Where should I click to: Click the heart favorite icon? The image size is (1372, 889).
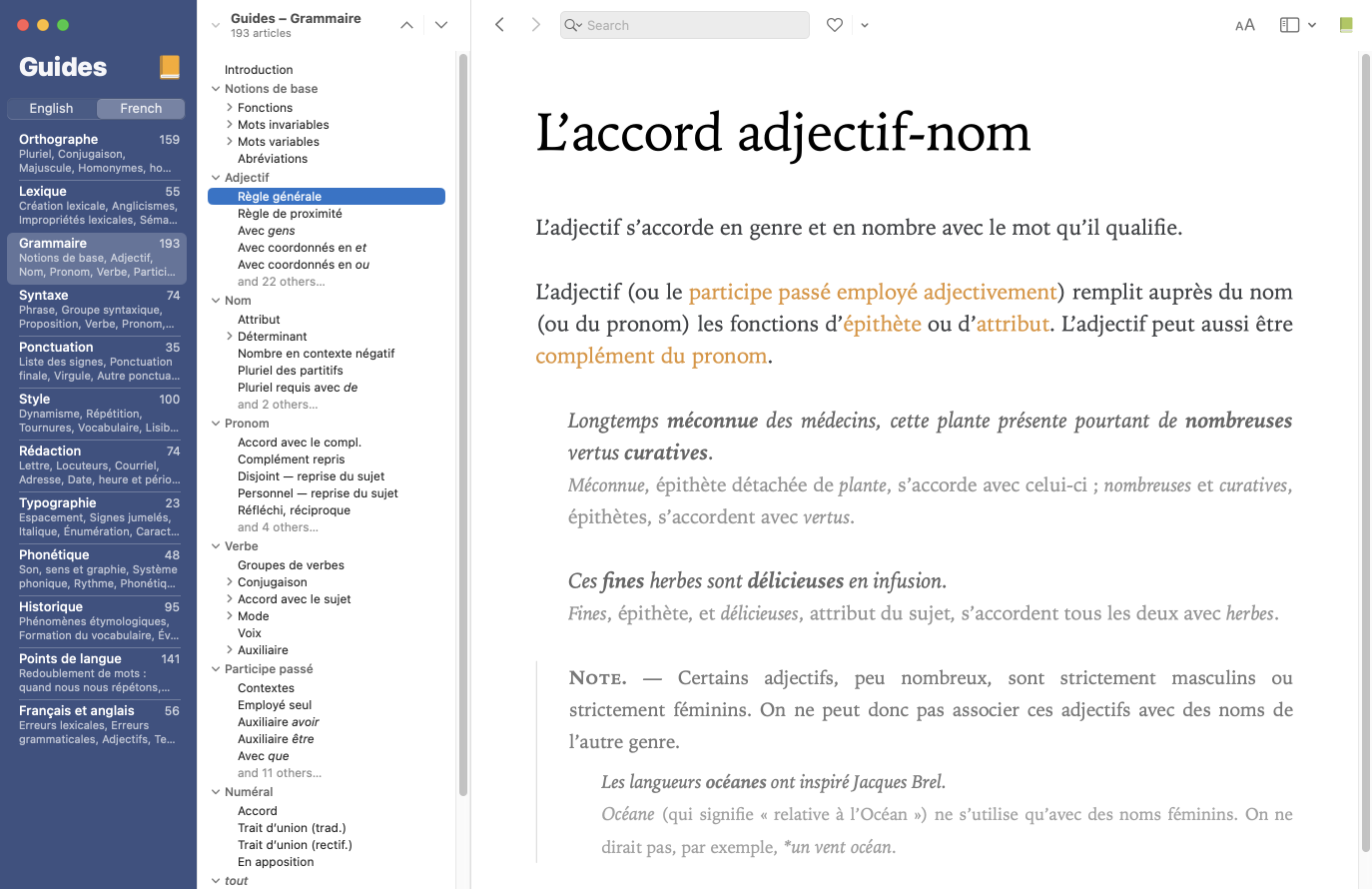point(835,25)
